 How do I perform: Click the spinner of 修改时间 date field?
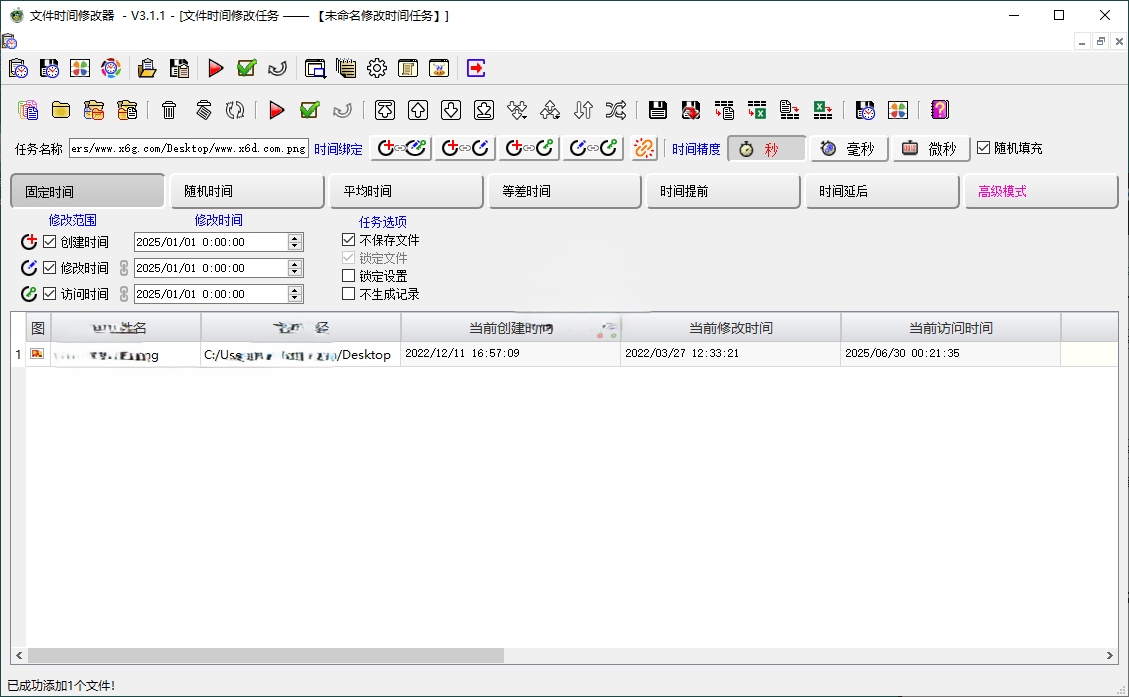click(x=294, y=268)
